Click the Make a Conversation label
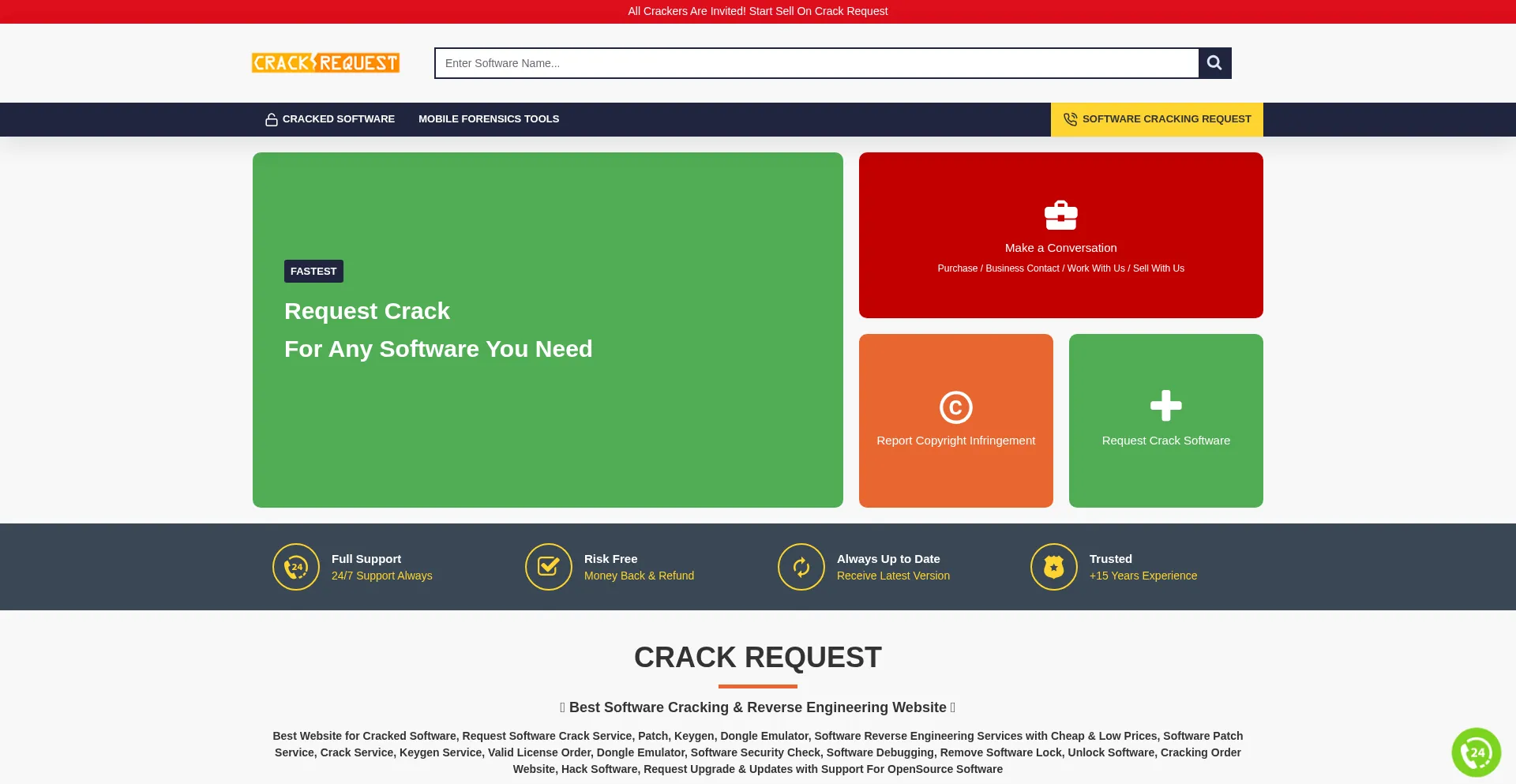The height and width of the screenshot is (784, 1516). tap(1060, 248)
